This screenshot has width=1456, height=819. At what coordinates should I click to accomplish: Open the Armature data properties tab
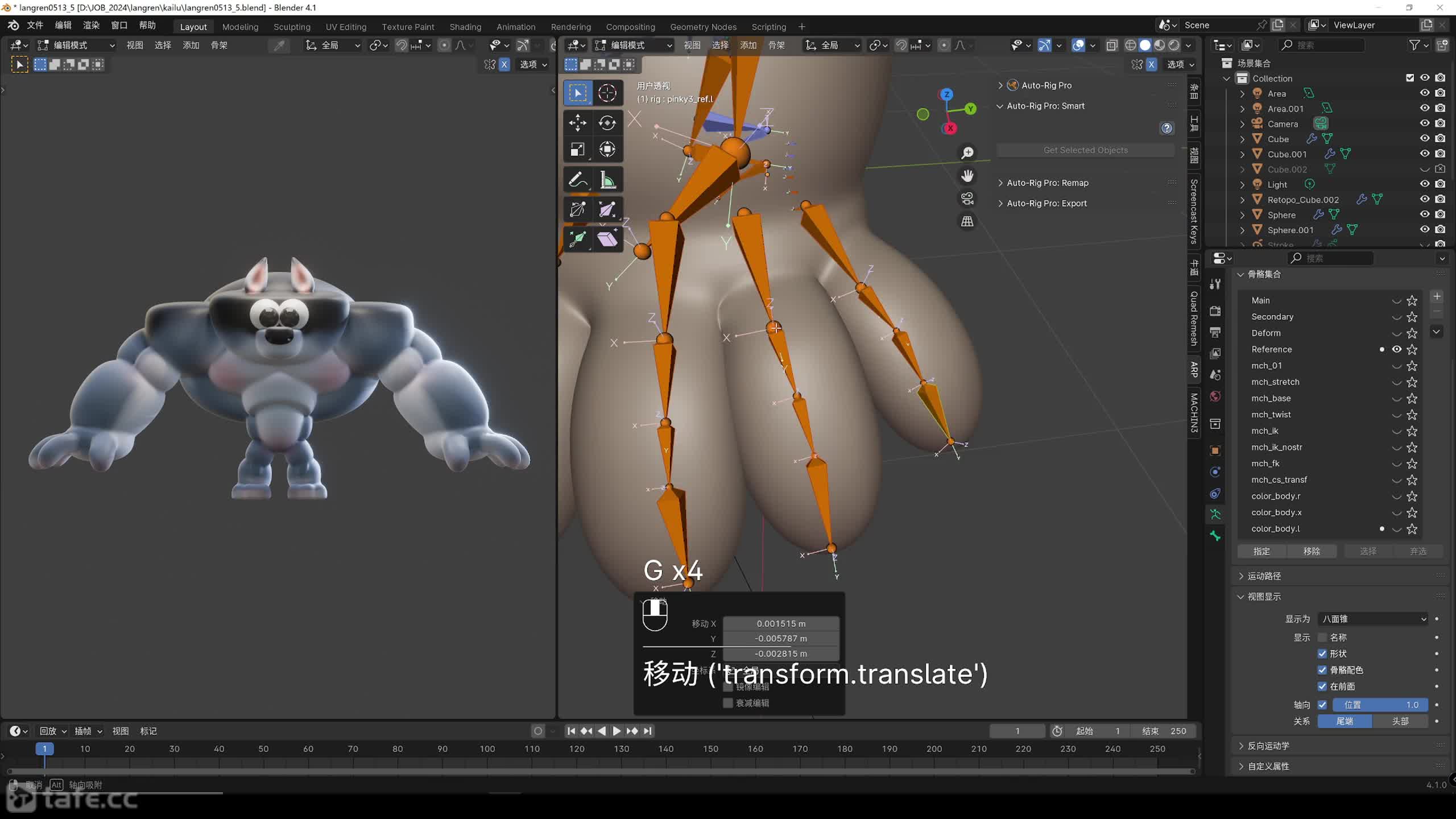[1215, 514]
